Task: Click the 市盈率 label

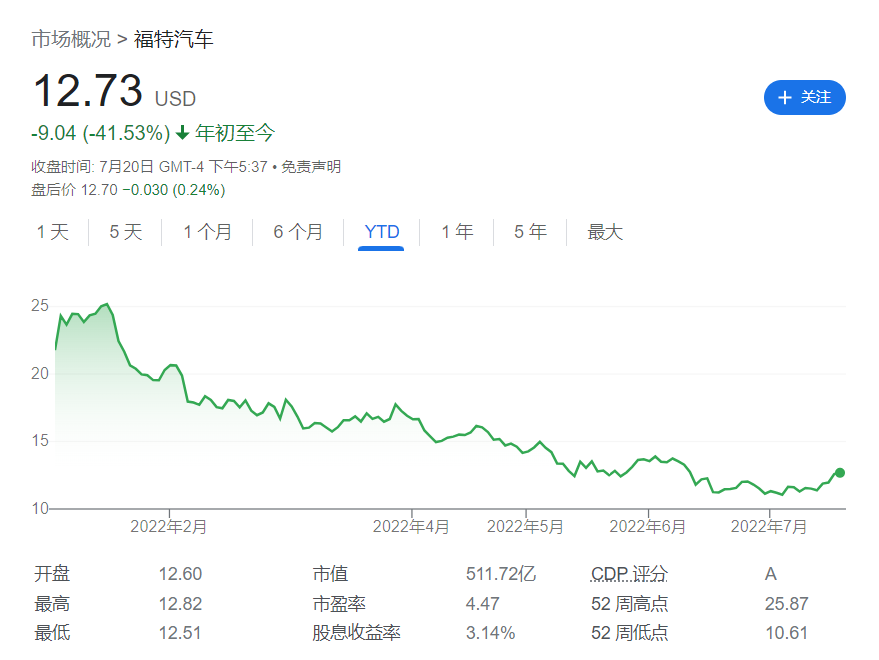Action: pos(339,603)
